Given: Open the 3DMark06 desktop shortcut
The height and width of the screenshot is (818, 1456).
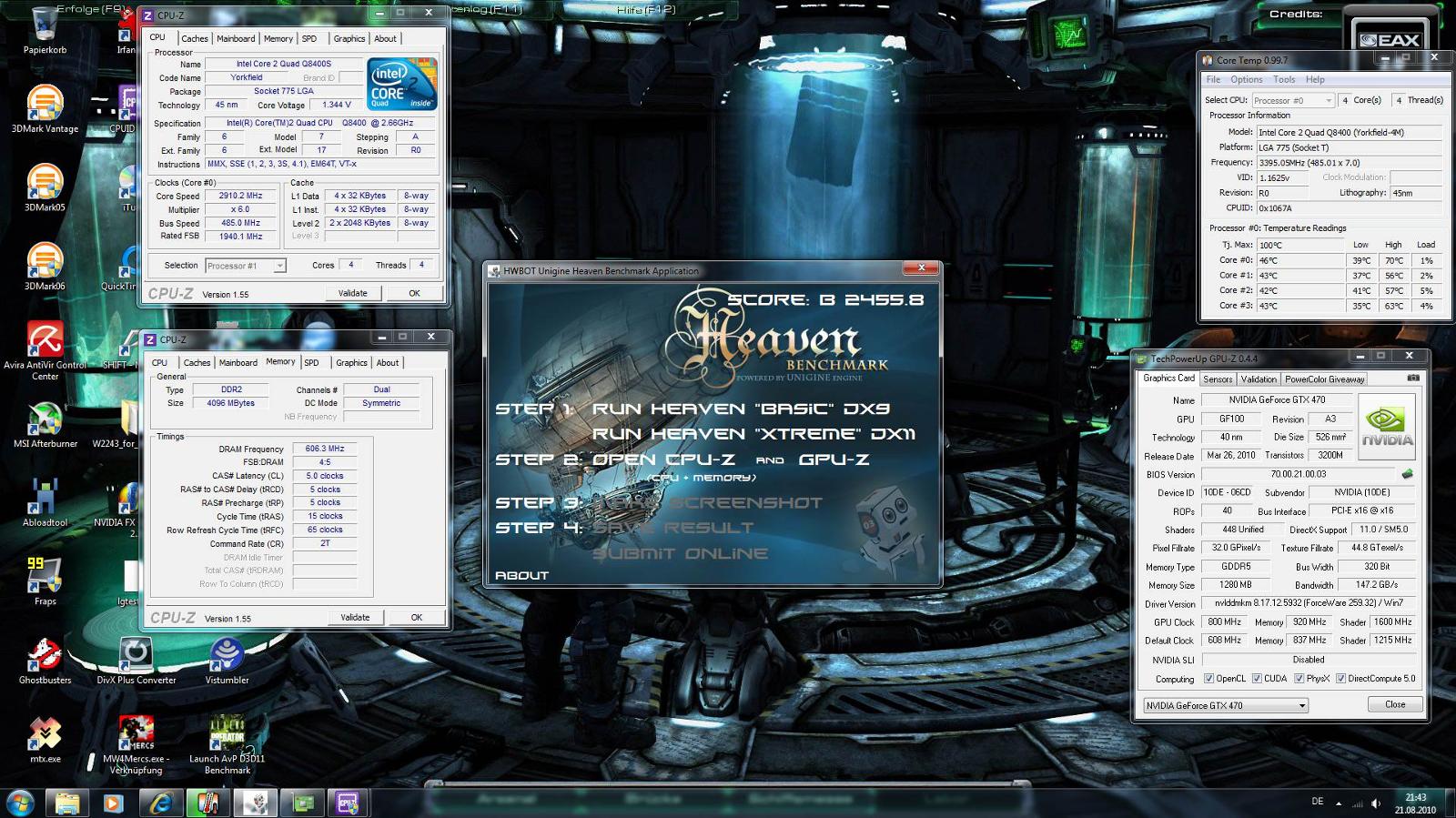Looking at the screenshot, I should [45, 267].
